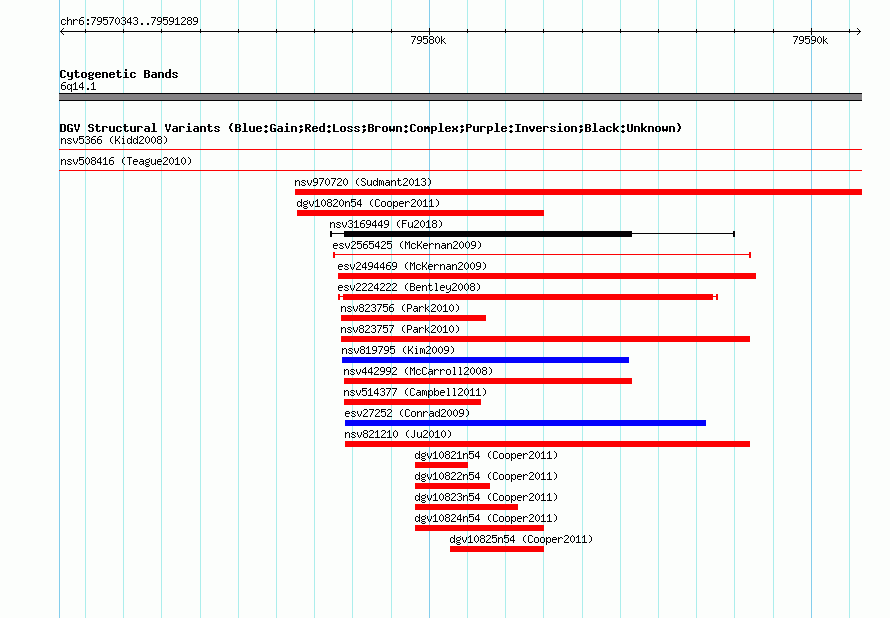
Task: Click the Cytogenetic Bands track title
Action: click(119, 74)
